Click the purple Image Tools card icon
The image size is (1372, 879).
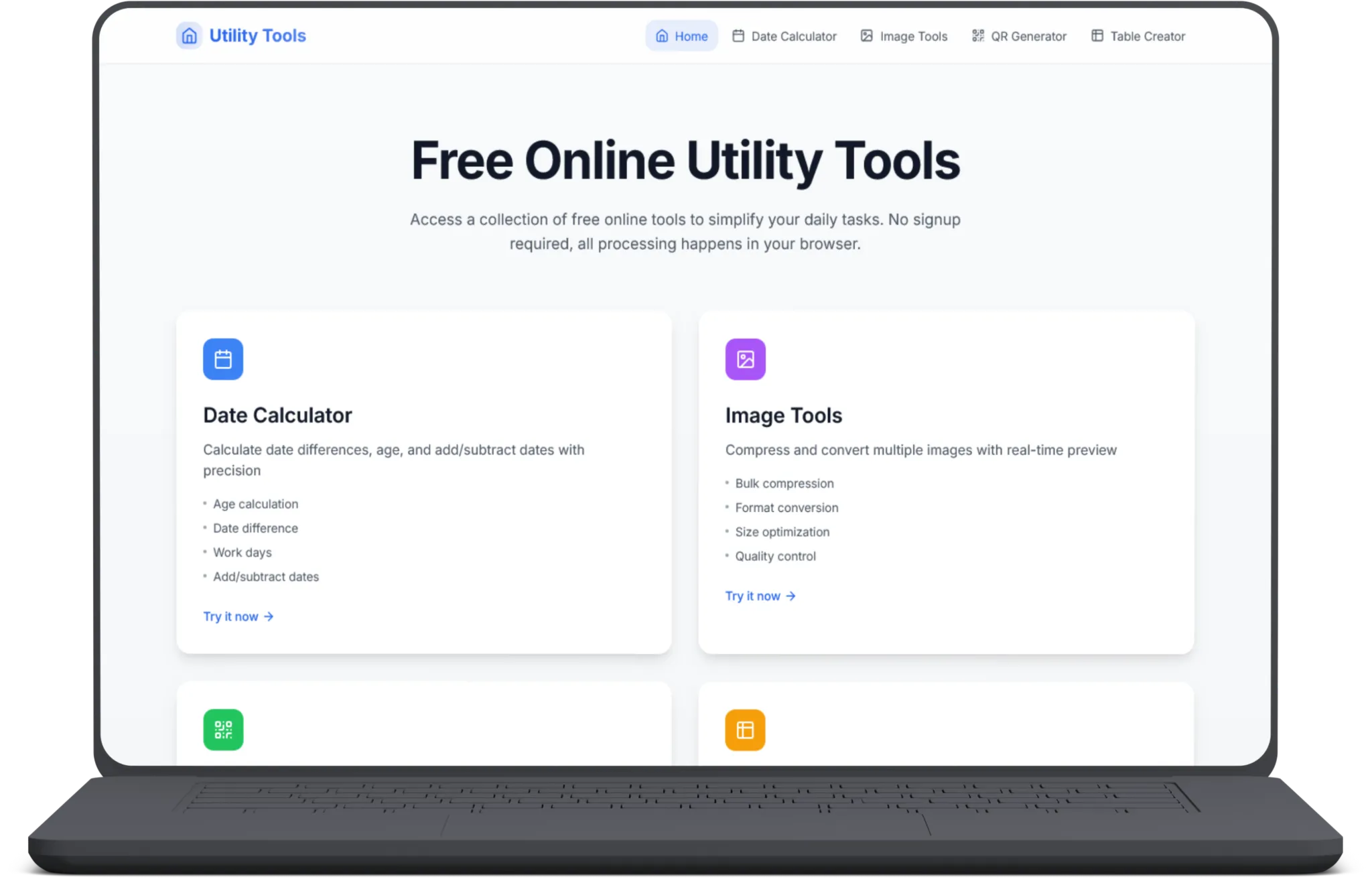745,359
